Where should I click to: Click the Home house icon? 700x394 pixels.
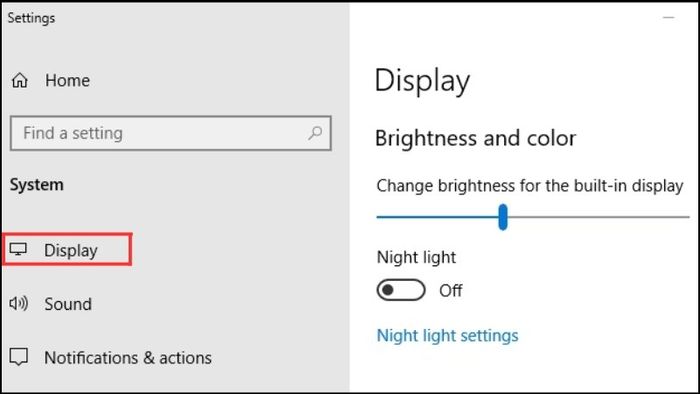tap(20, 81)
